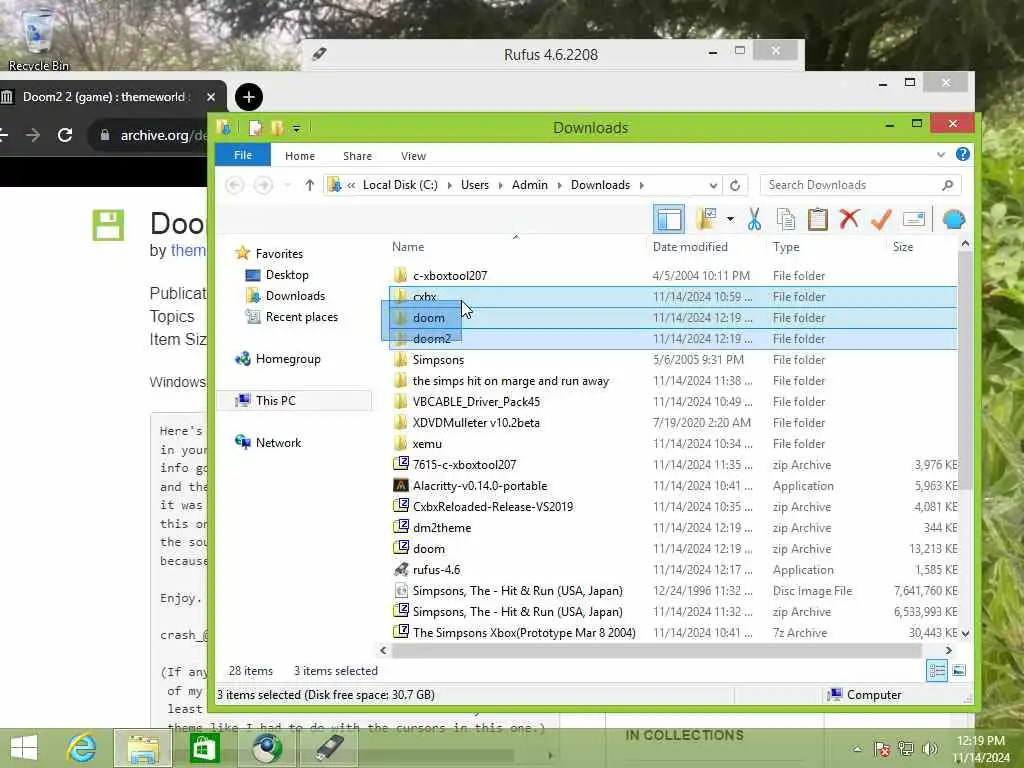Click the browser Reload icon
Viewport: 1024px width, 768px height.
pos(65,135)
